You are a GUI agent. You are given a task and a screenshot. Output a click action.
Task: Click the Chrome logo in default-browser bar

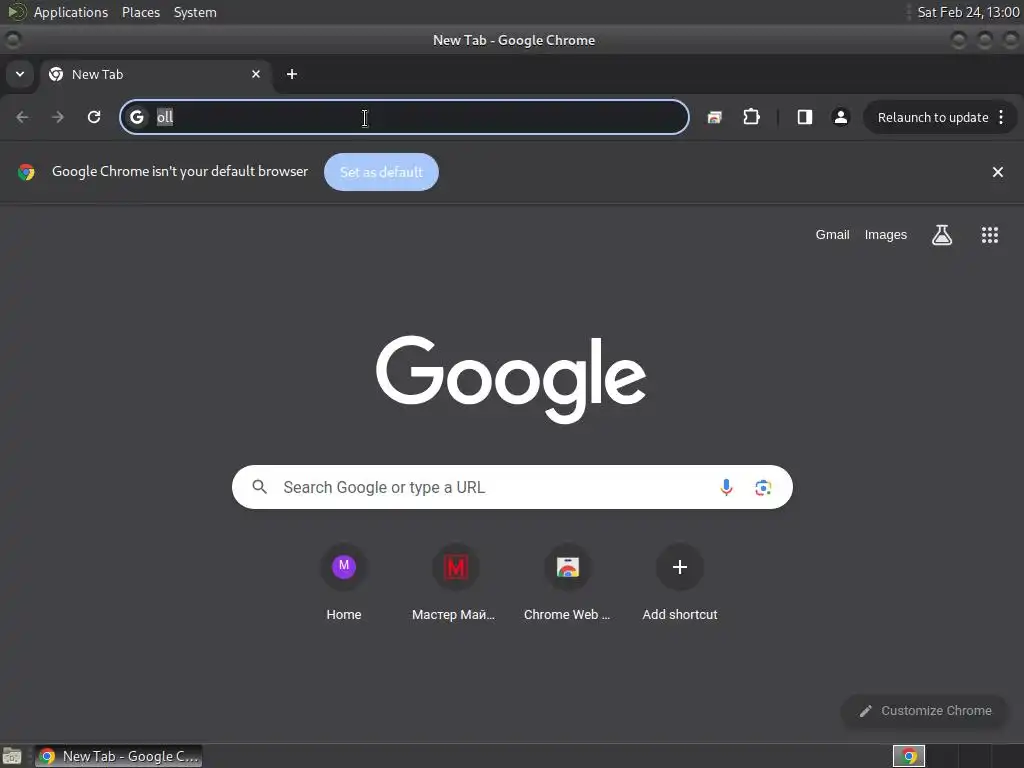point(26,172)
